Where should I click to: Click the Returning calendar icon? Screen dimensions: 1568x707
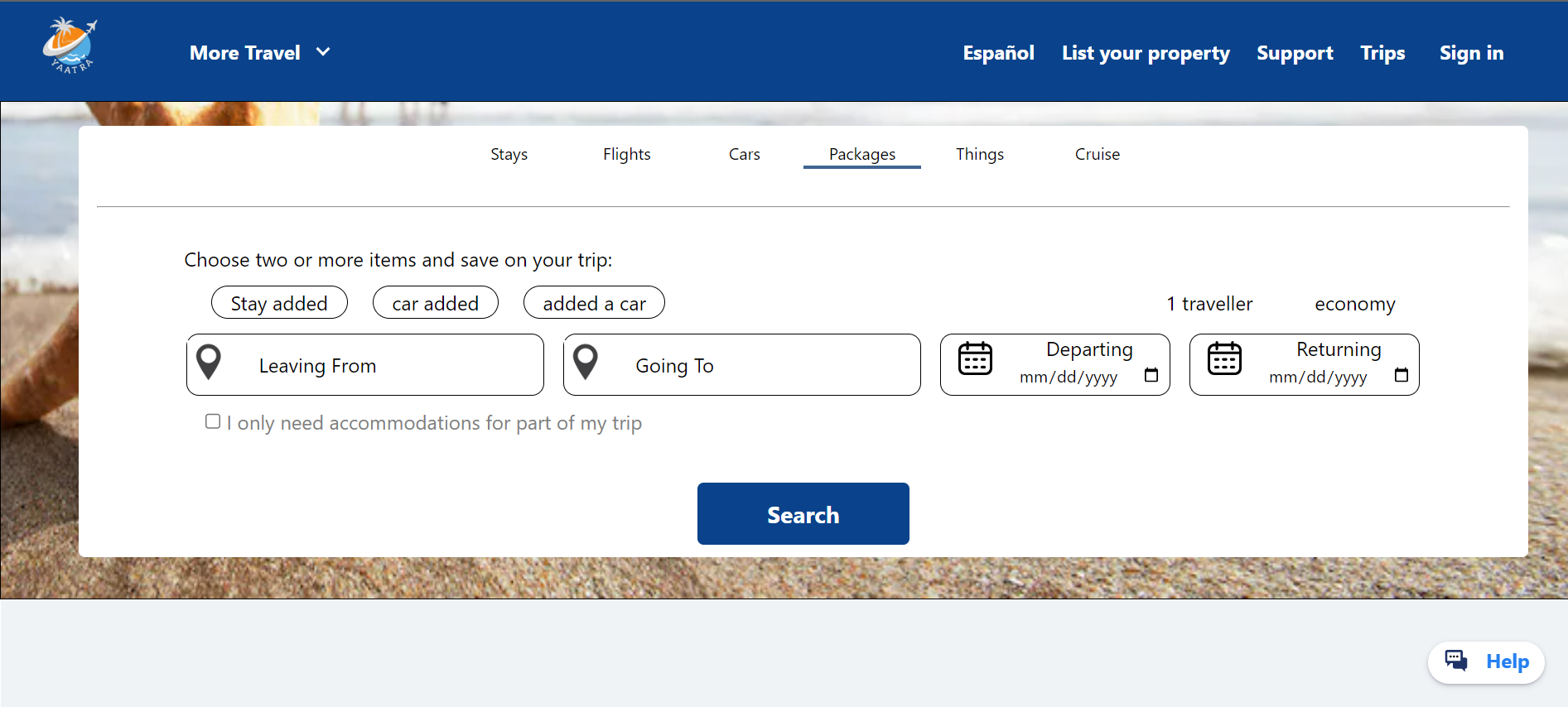tap(1224, 358)
